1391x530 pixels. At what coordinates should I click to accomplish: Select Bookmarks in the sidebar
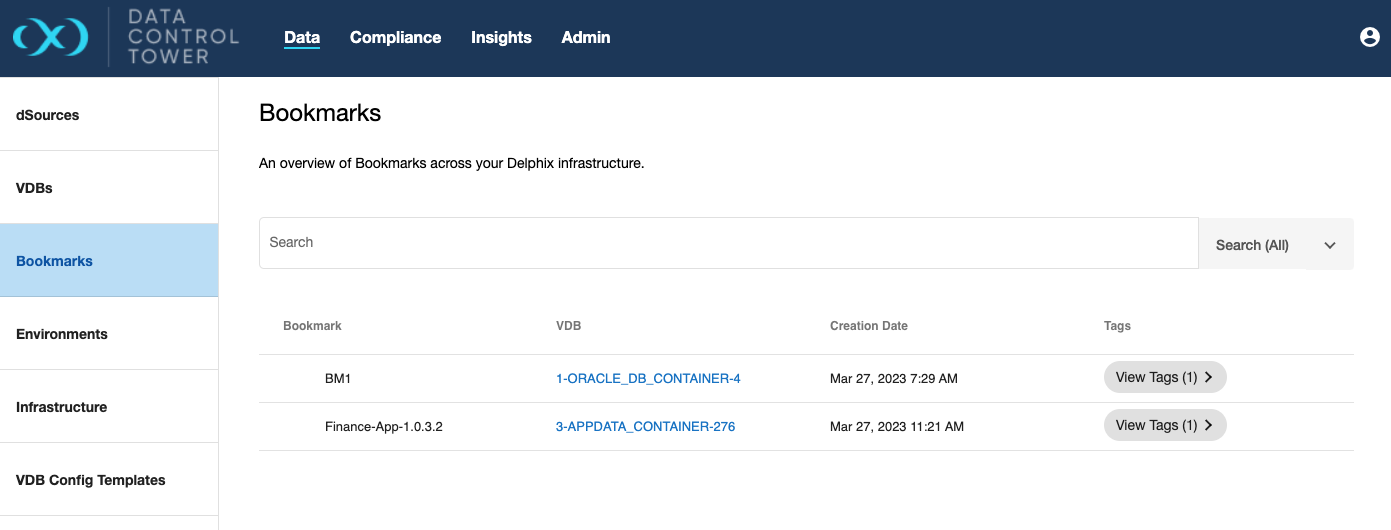click(x=55, y=261)
